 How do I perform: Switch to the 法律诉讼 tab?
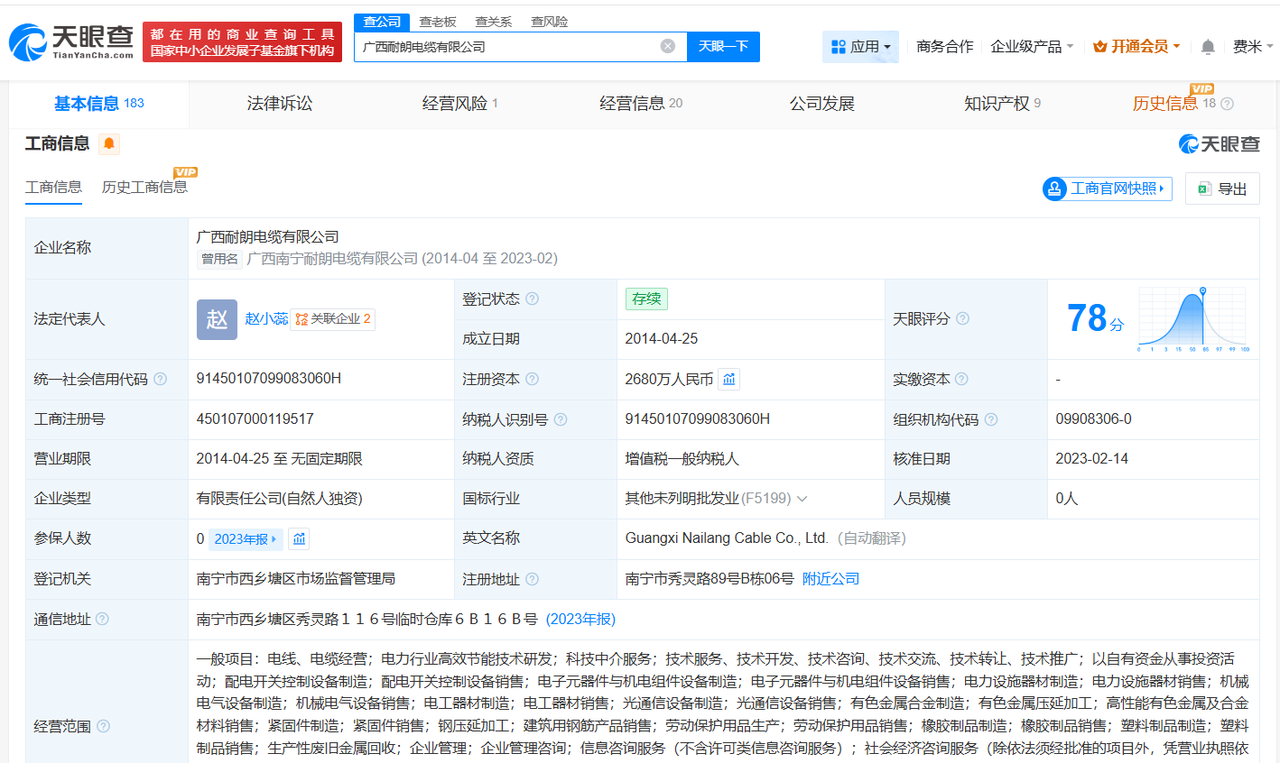coord(279,103)
